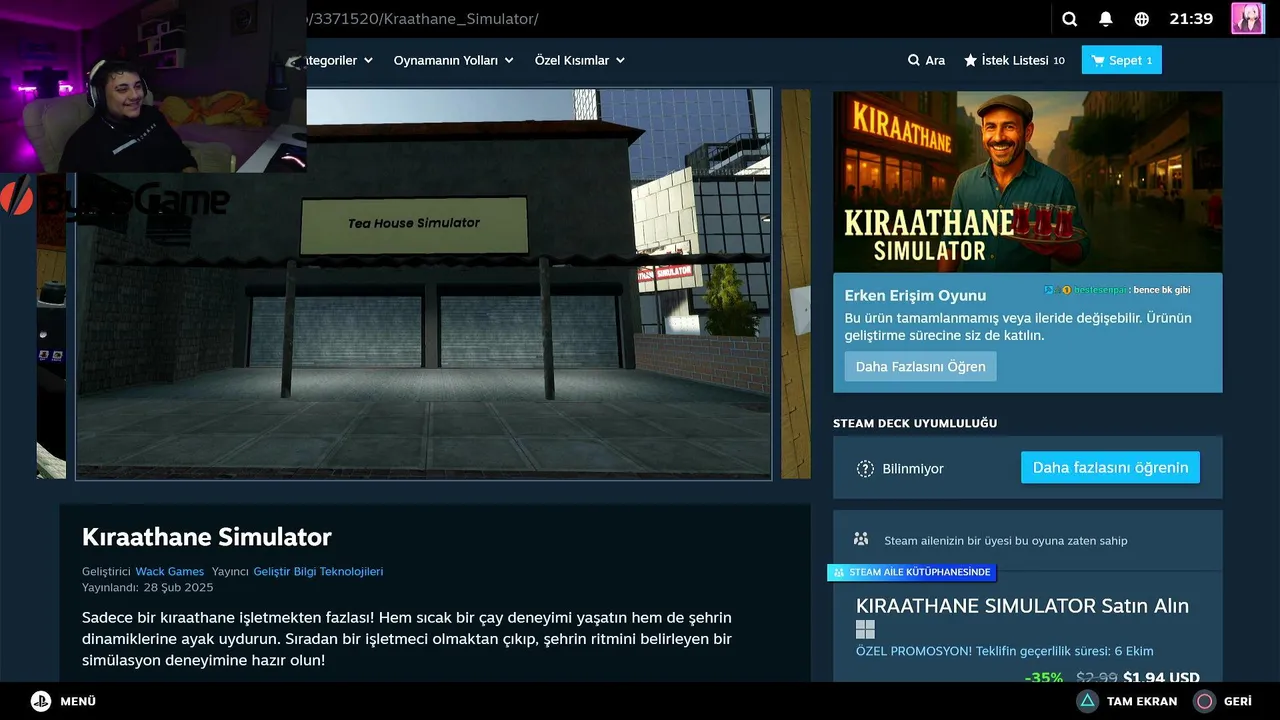Click the Erken Erişim Oyunu heading
The image size is (1280, 720).
coord(915,295)
